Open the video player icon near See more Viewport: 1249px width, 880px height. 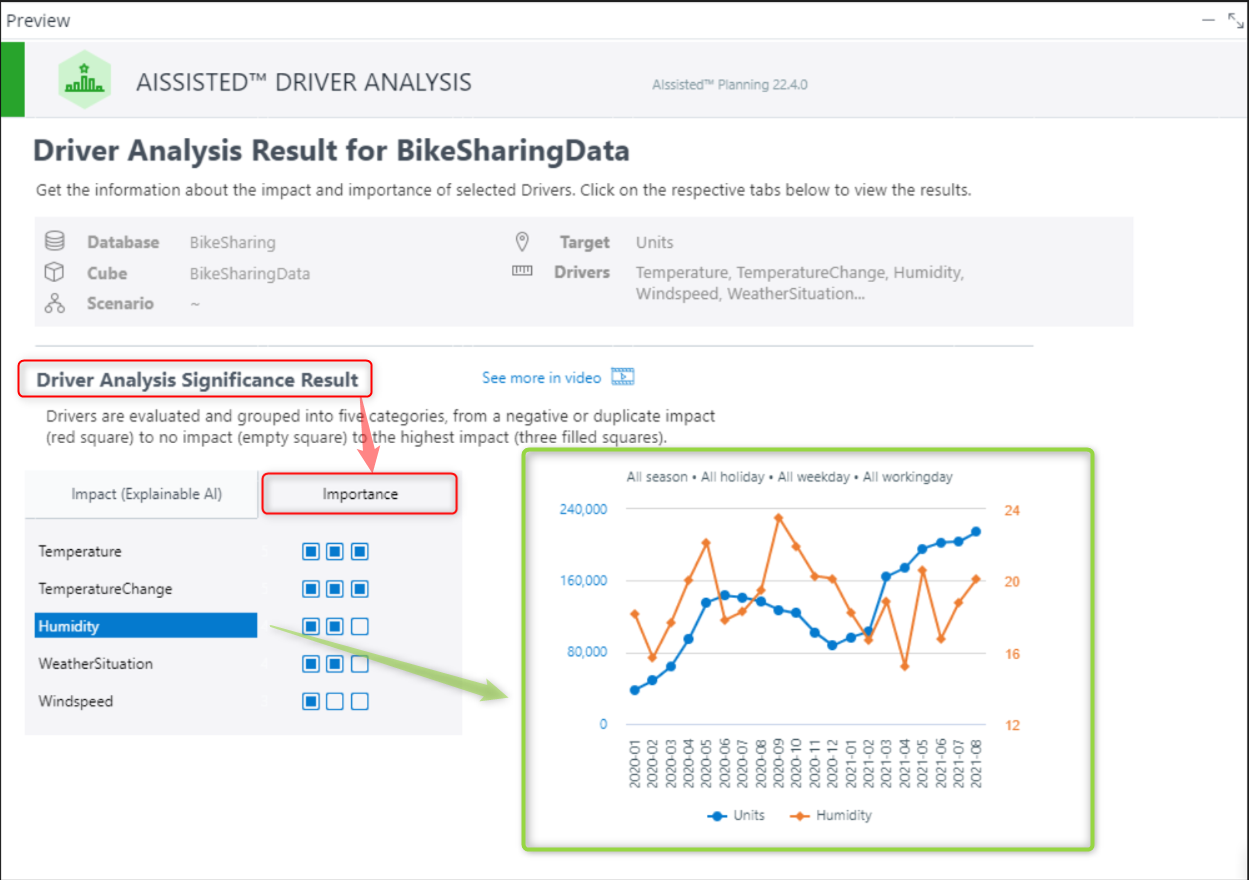pyautogui.click(x=622, y=377)
